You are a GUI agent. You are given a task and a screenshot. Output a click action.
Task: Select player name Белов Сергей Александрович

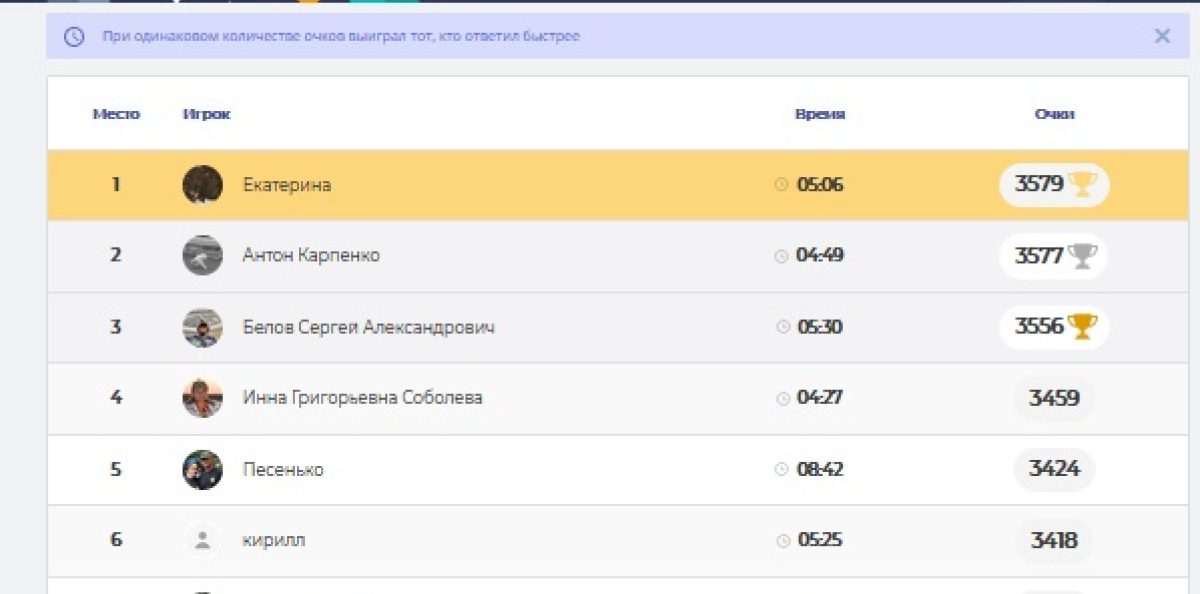coord(369,327)
